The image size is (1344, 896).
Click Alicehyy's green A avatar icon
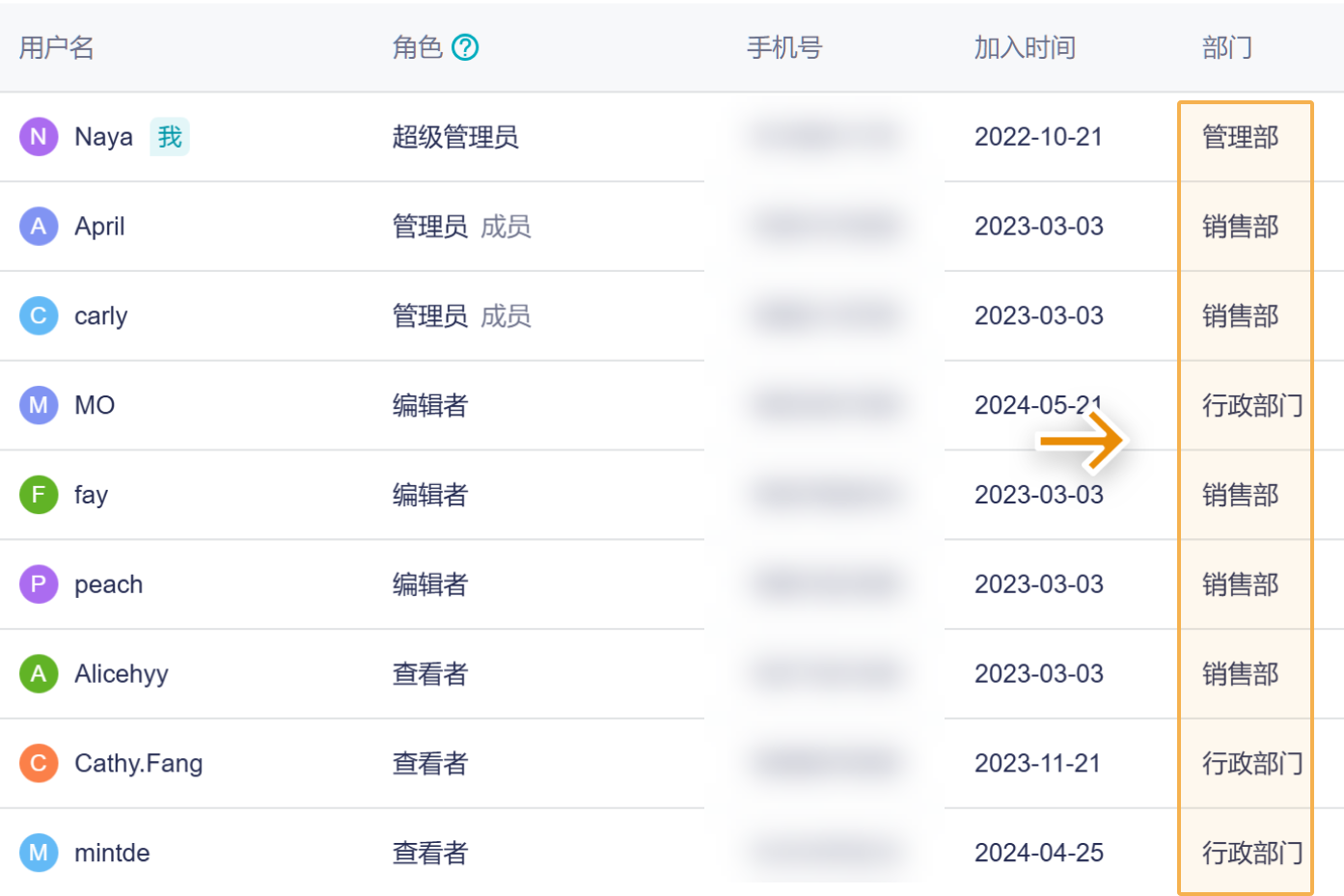tap(39, 674)
